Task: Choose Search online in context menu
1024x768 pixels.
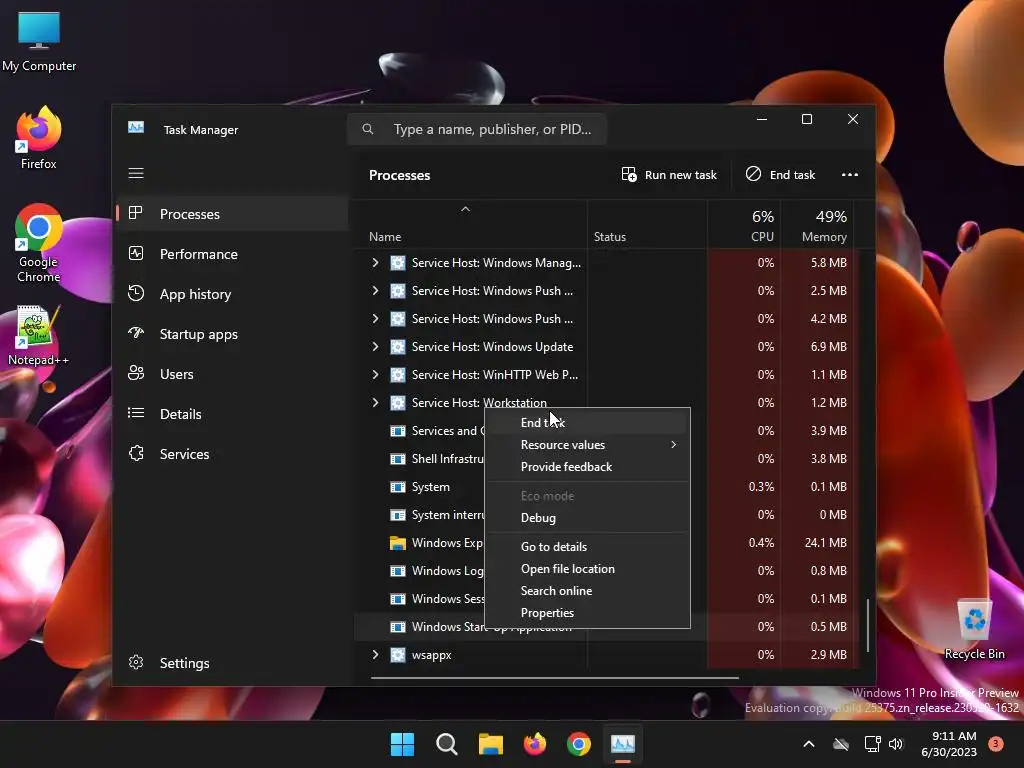Action: coord(586,591)
